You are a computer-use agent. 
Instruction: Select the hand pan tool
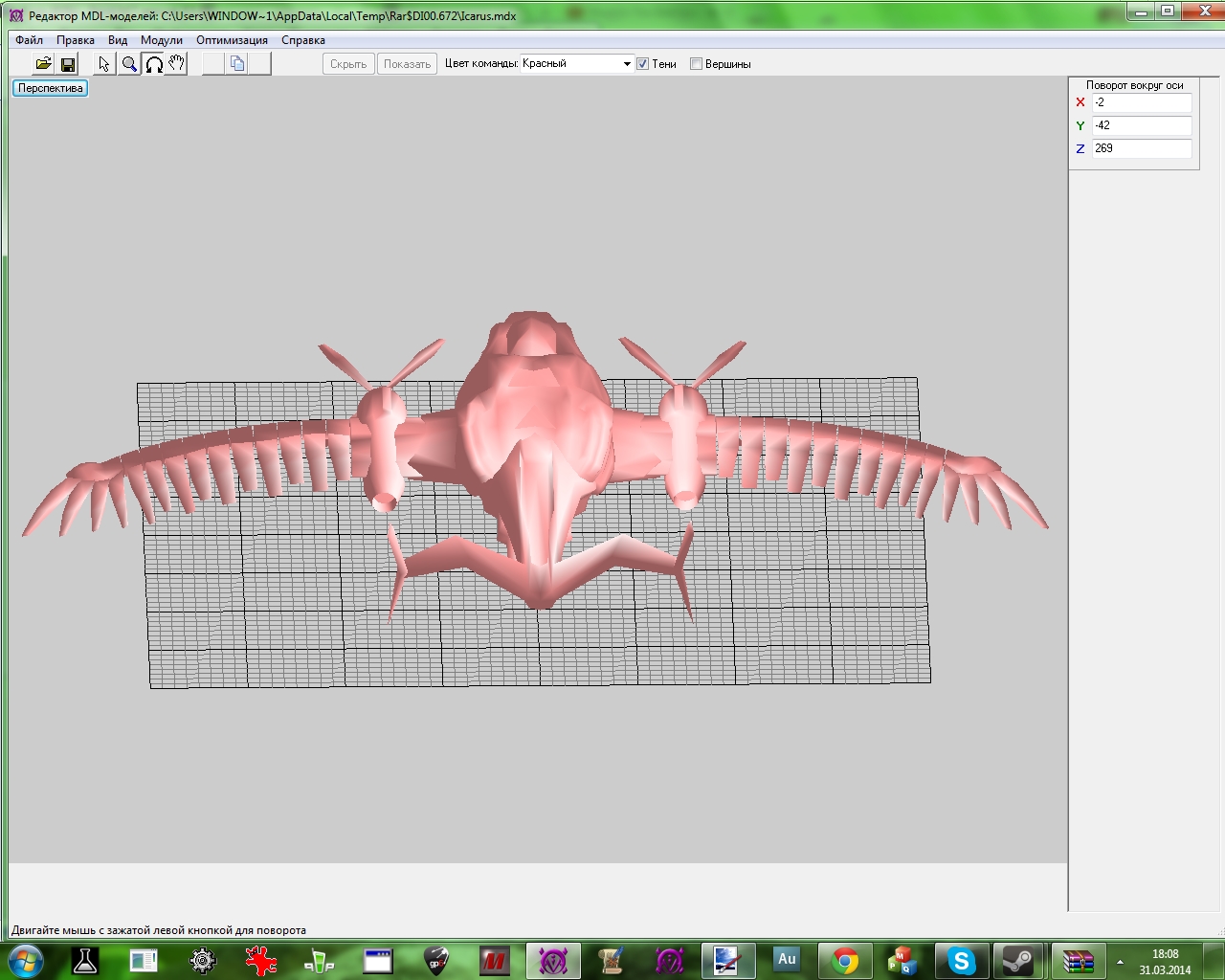click(176, 64)
